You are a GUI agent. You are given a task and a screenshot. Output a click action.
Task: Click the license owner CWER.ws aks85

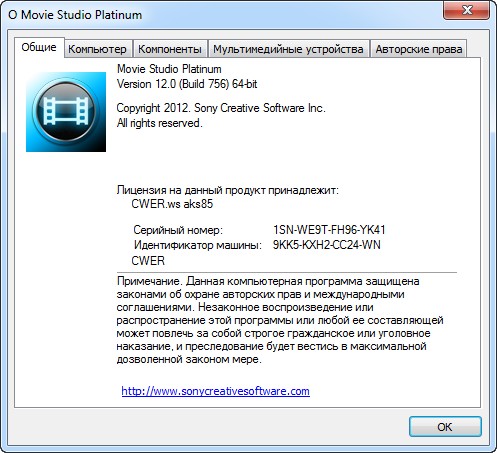(172, 204)
